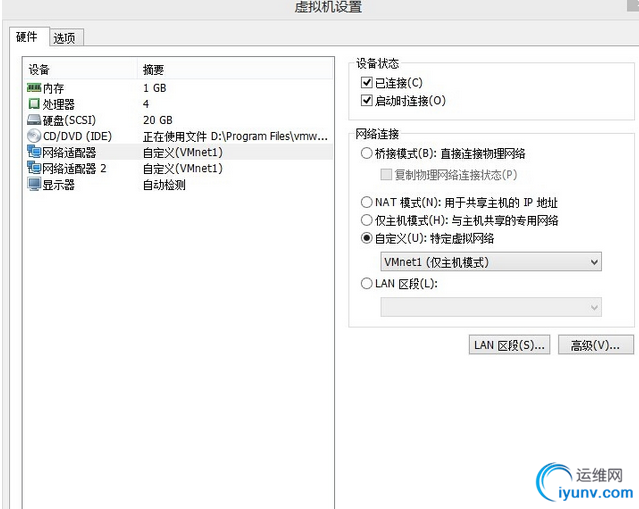The height and width of the screenshot is (509, 639).
Task: Select the 硬盘(SCSI) row label
Action: [69, 120]
